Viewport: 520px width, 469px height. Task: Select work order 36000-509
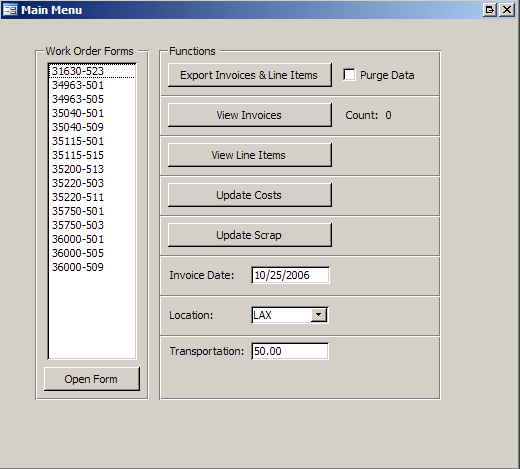92,267
